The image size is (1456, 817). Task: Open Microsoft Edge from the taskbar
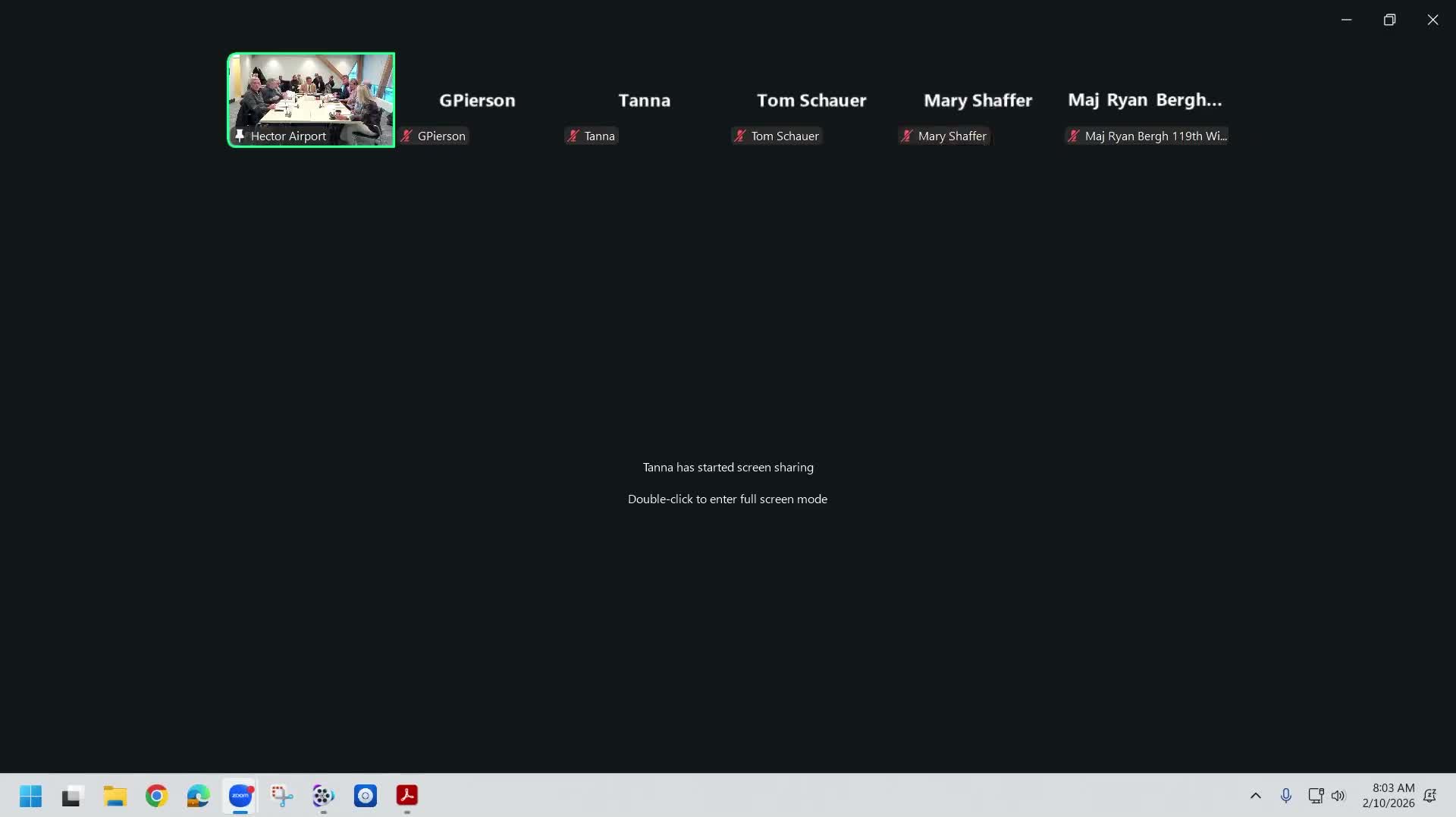point(198,796)
